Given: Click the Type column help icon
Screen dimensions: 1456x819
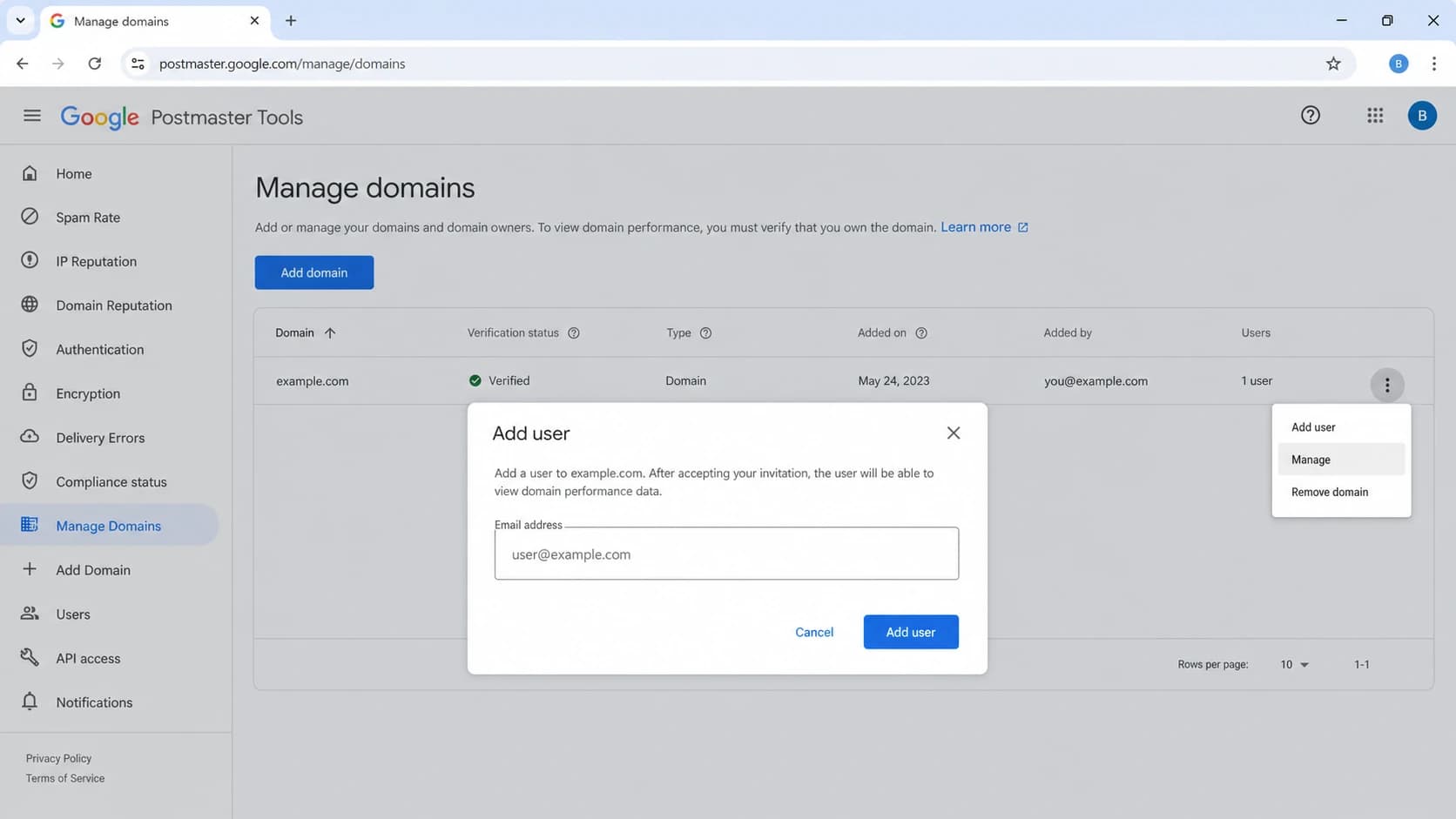Looking at the screenshot, I should (706, 333).
